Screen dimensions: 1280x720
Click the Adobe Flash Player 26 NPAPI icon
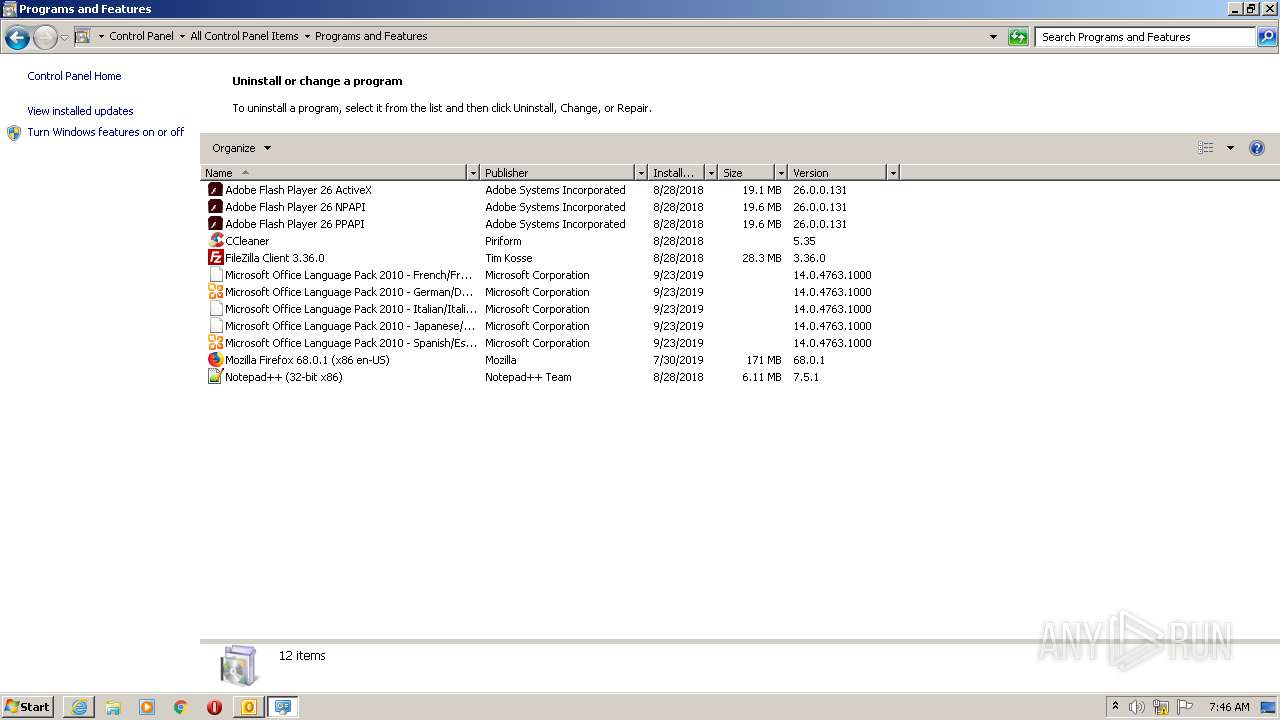[215, 207]
